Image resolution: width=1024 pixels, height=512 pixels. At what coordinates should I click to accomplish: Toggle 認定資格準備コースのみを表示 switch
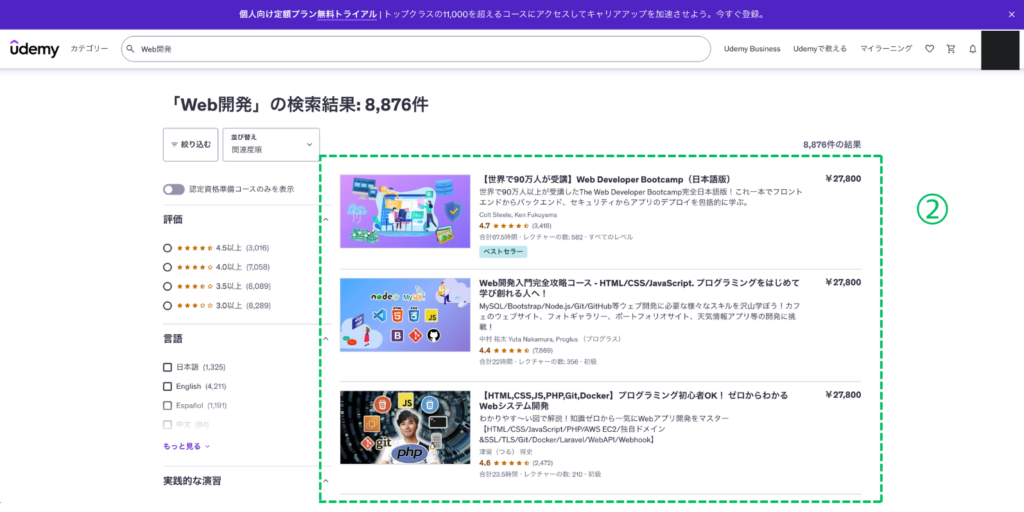[x=174, y=189]
